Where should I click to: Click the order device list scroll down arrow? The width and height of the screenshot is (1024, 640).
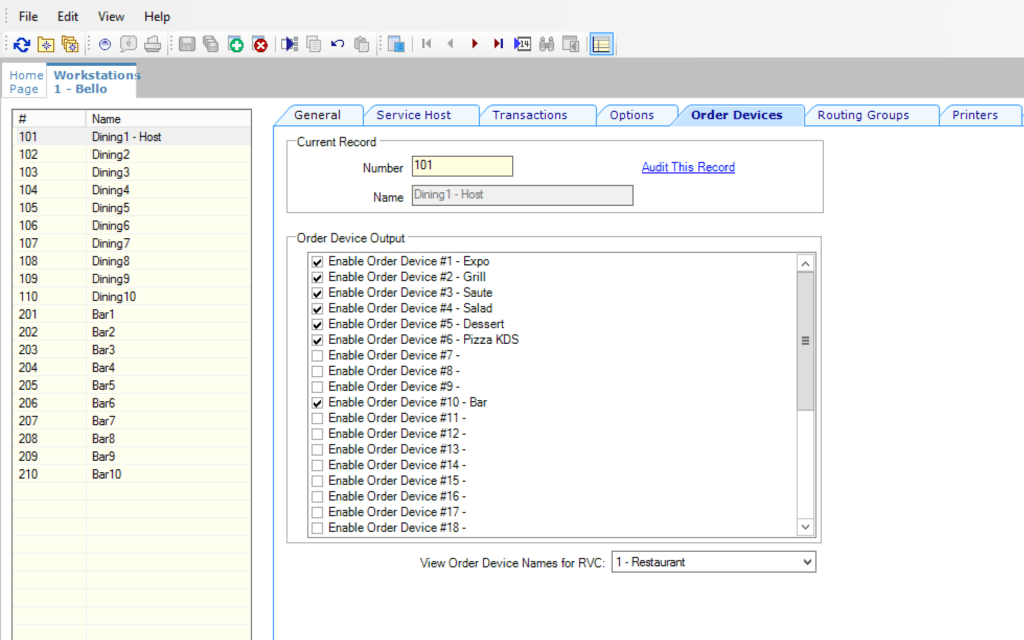805,527
